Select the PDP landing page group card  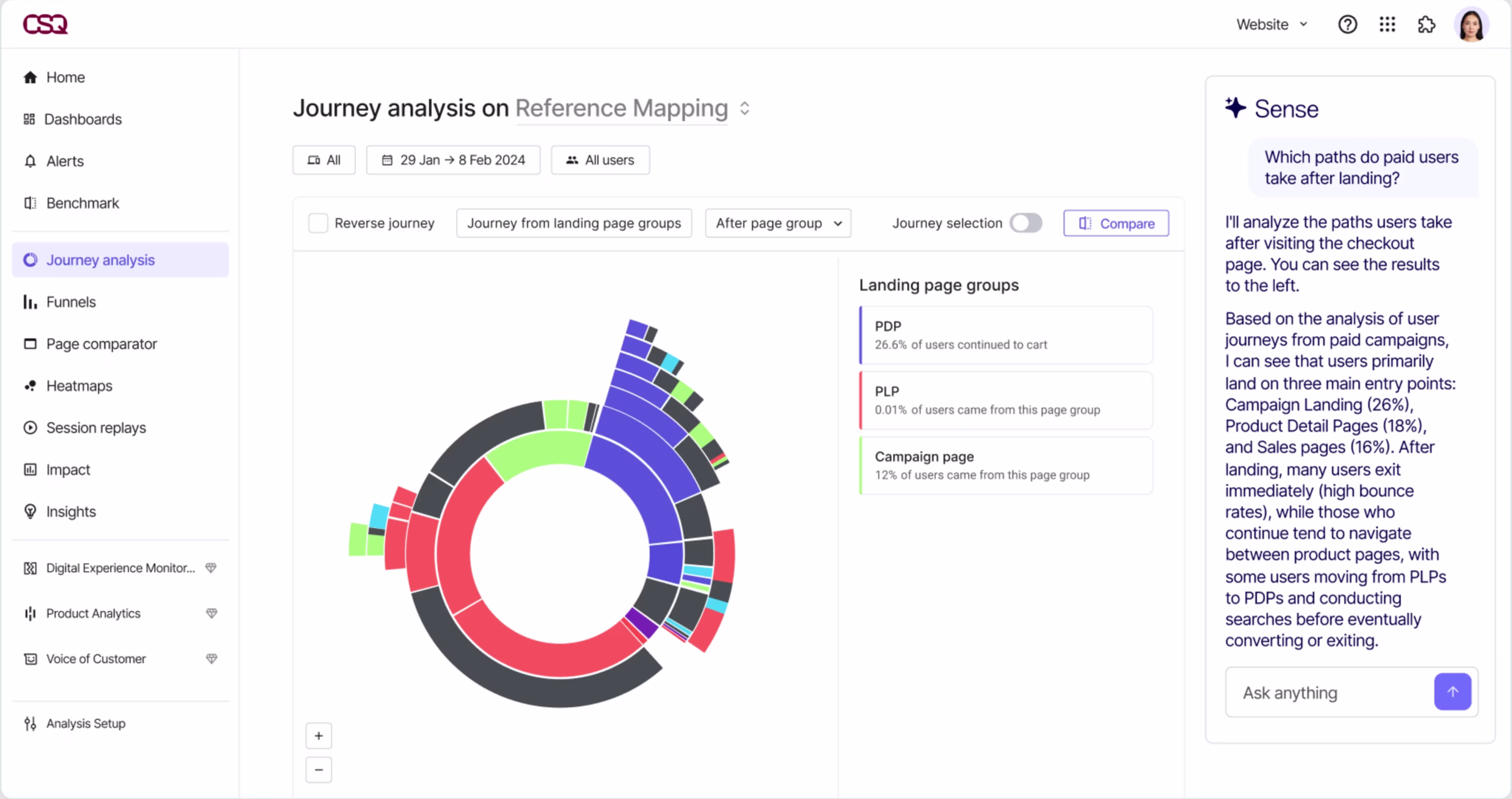coord(1006,335)
